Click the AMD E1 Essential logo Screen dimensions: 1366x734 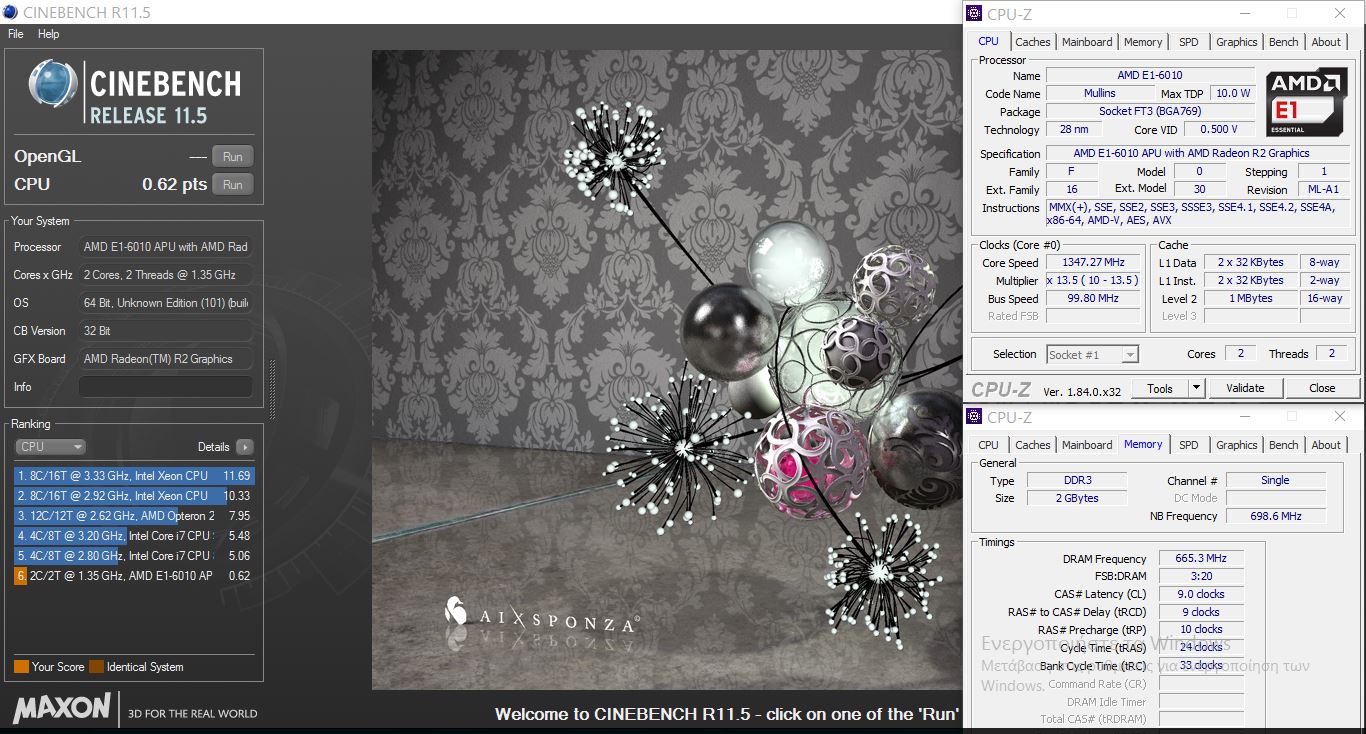click(x=1306, y=102)
